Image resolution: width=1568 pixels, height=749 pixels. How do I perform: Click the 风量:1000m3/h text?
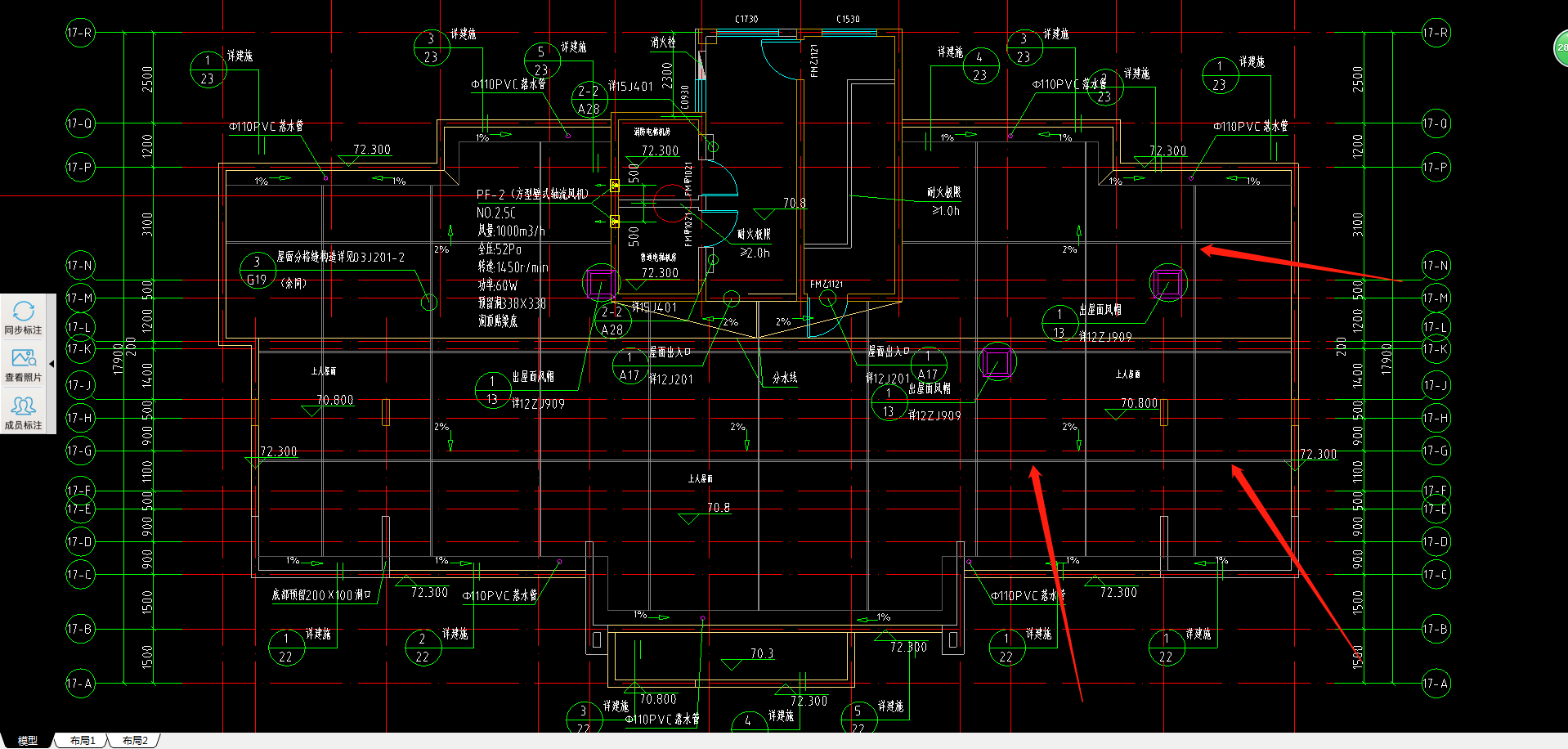coord(512,231)
